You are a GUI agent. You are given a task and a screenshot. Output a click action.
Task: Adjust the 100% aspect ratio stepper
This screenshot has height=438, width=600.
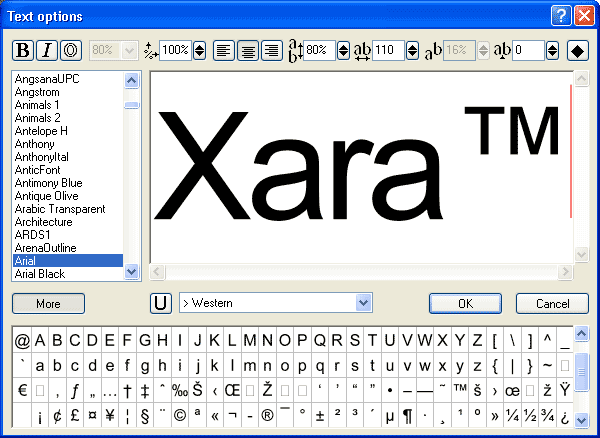point(199,50)
